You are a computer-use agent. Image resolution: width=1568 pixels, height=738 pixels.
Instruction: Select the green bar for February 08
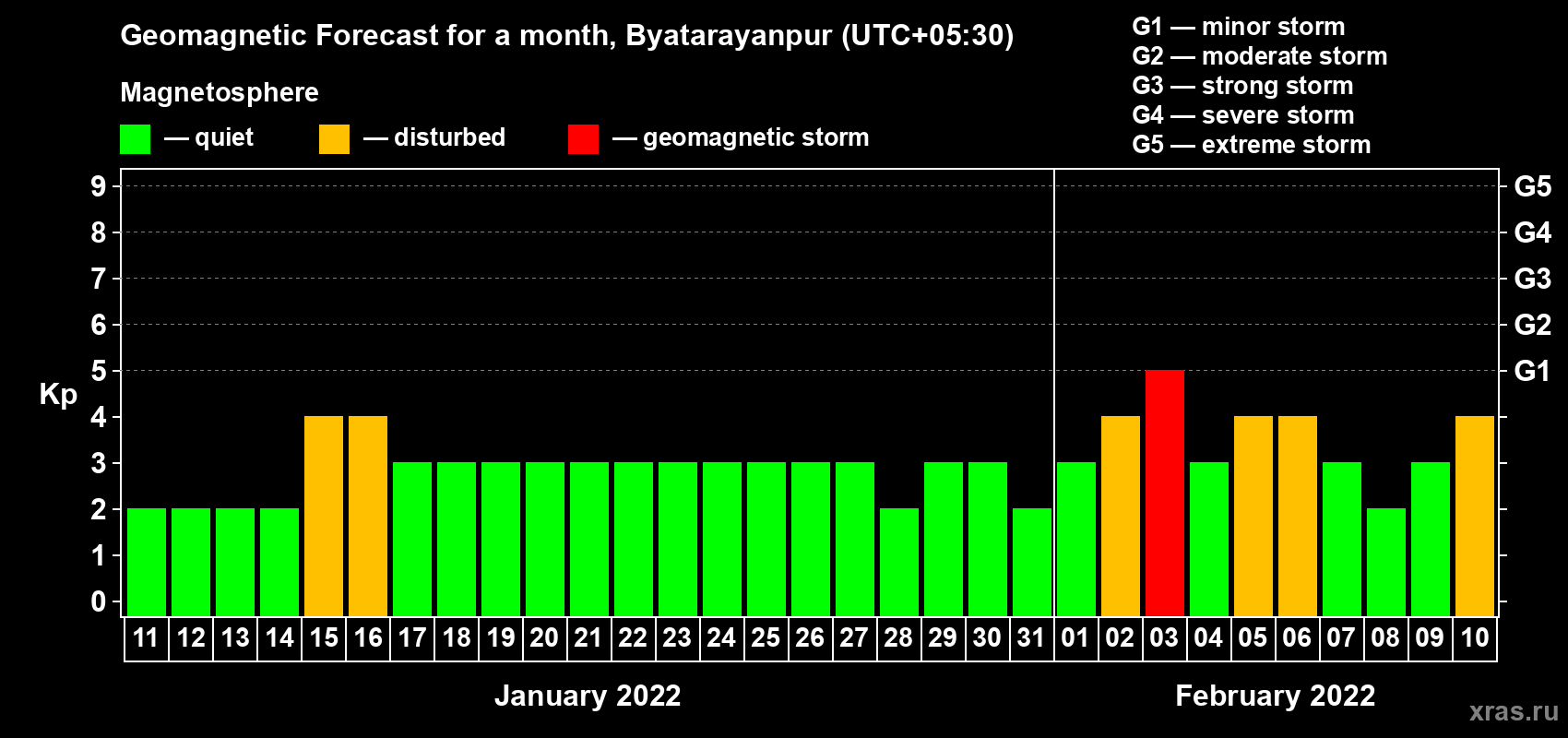click(x=1386, y=563)
